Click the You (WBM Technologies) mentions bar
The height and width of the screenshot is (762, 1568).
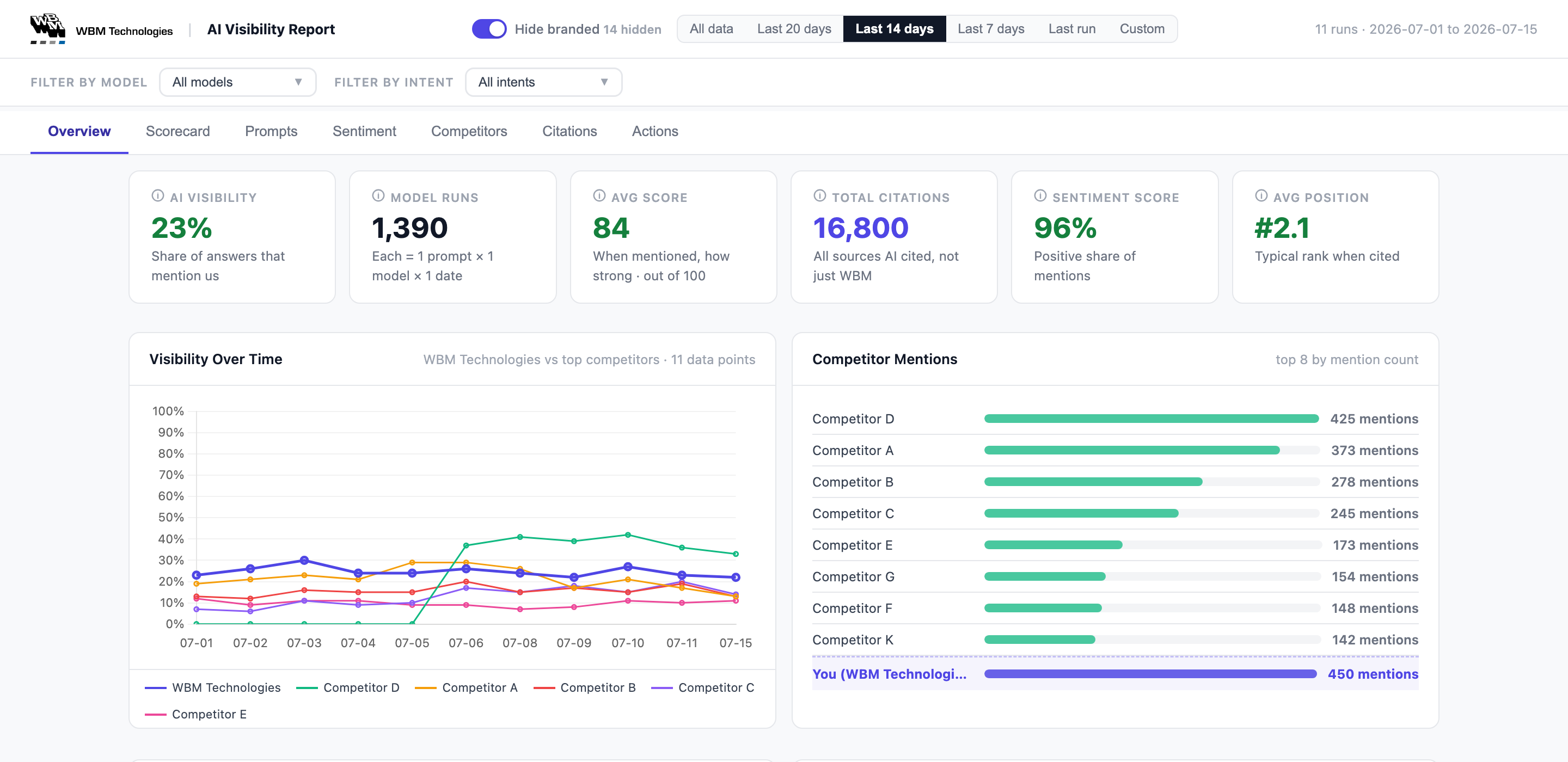[x=1150, y=674]
